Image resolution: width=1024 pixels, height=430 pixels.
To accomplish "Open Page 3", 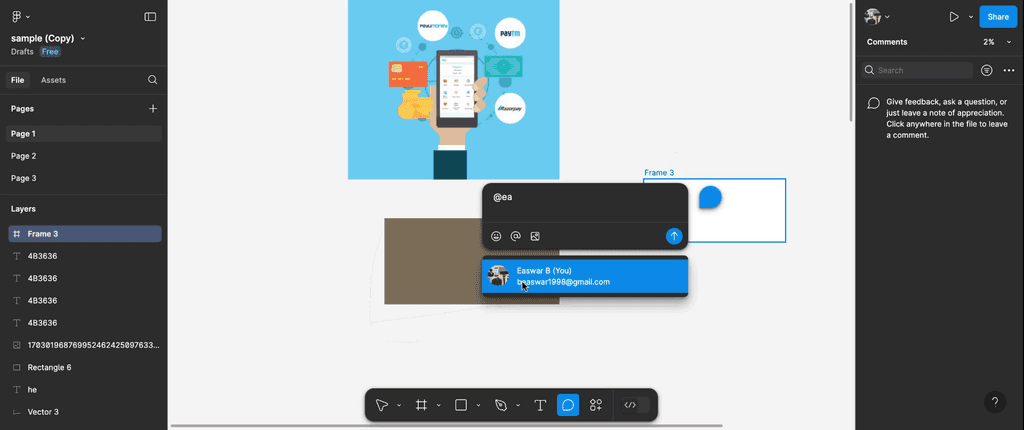I will [84, 178].
